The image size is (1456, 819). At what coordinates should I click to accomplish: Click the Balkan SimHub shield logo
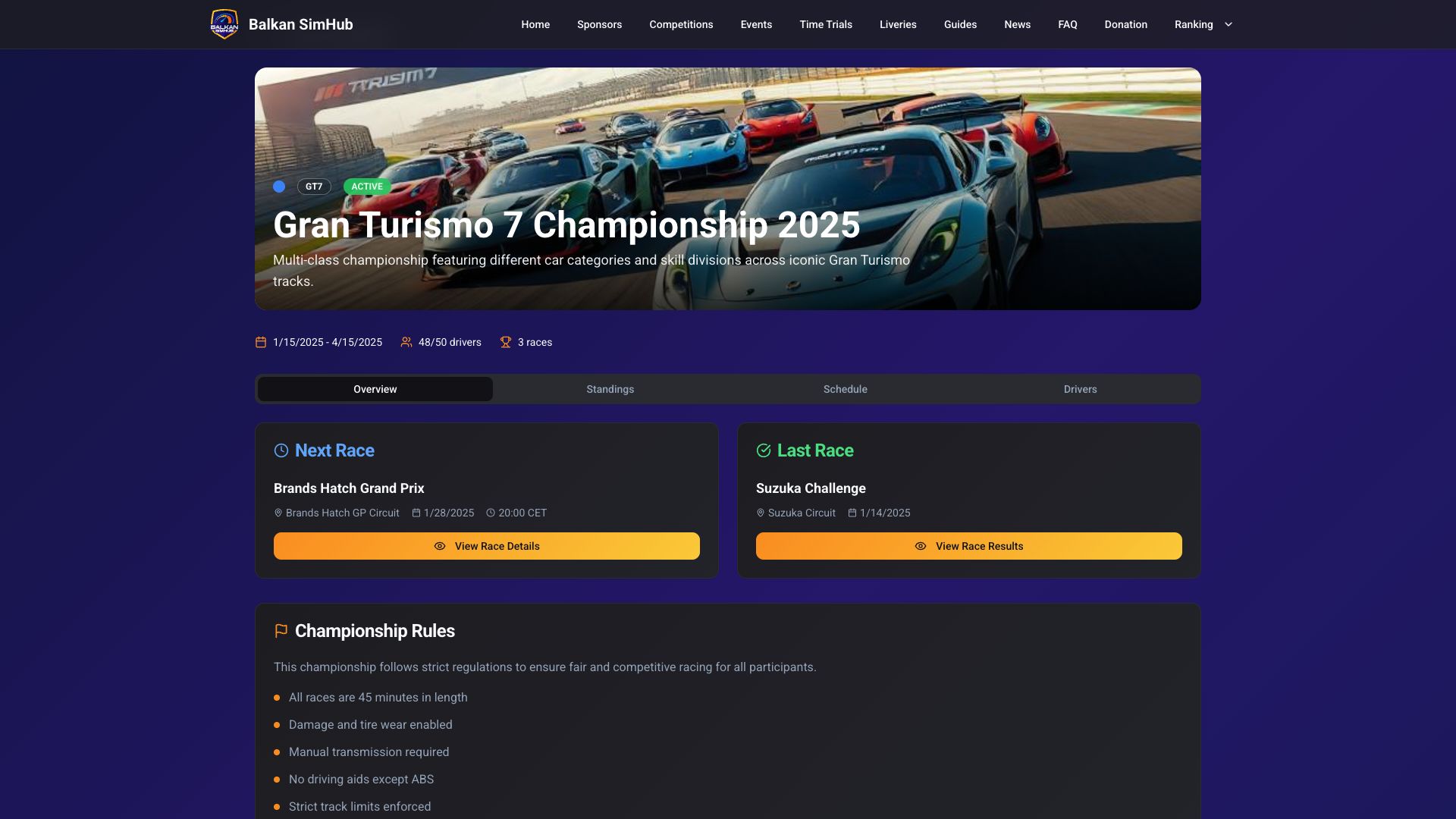224,24
